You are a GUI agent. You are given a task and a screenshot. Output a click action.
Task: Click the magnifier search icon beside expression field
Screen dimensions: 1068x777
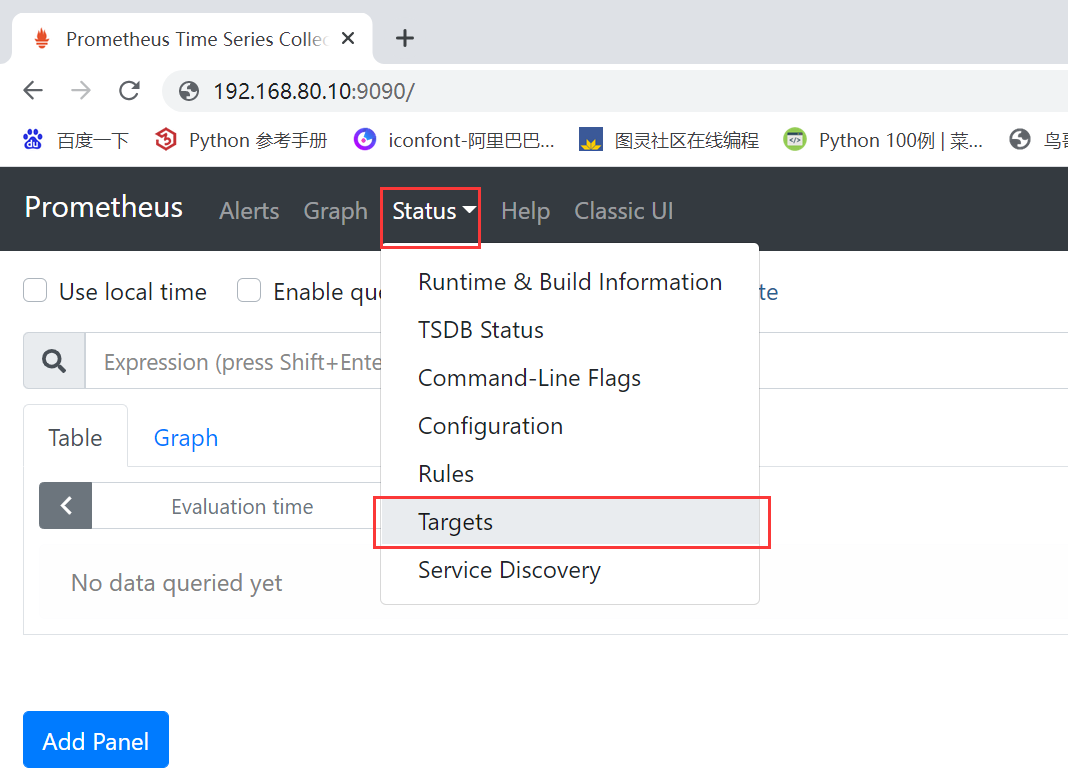(x=54, y=361)
